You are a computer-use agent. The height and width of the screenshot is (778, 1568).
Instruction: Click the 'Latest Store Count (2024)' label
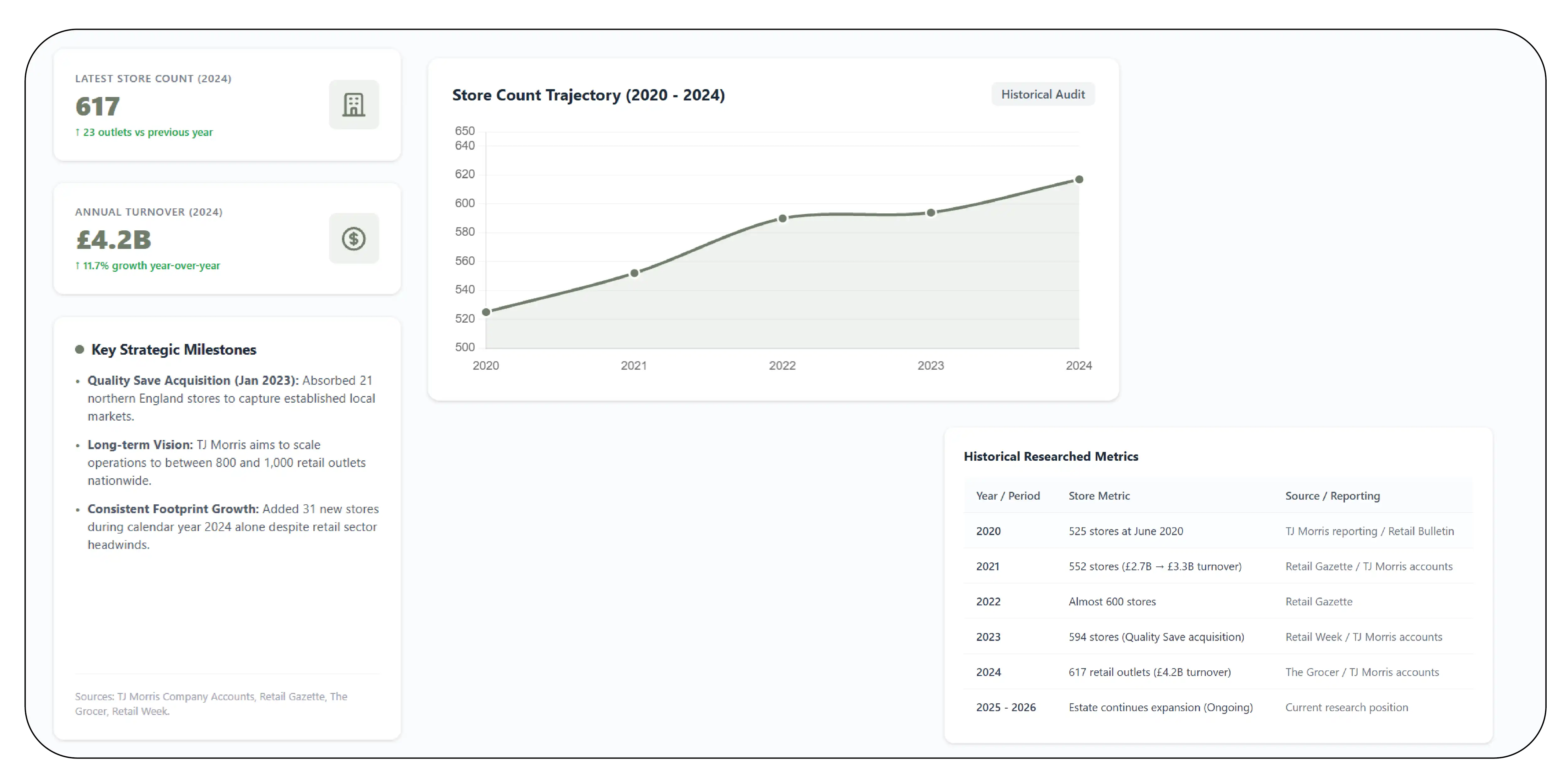pos(153,78)
